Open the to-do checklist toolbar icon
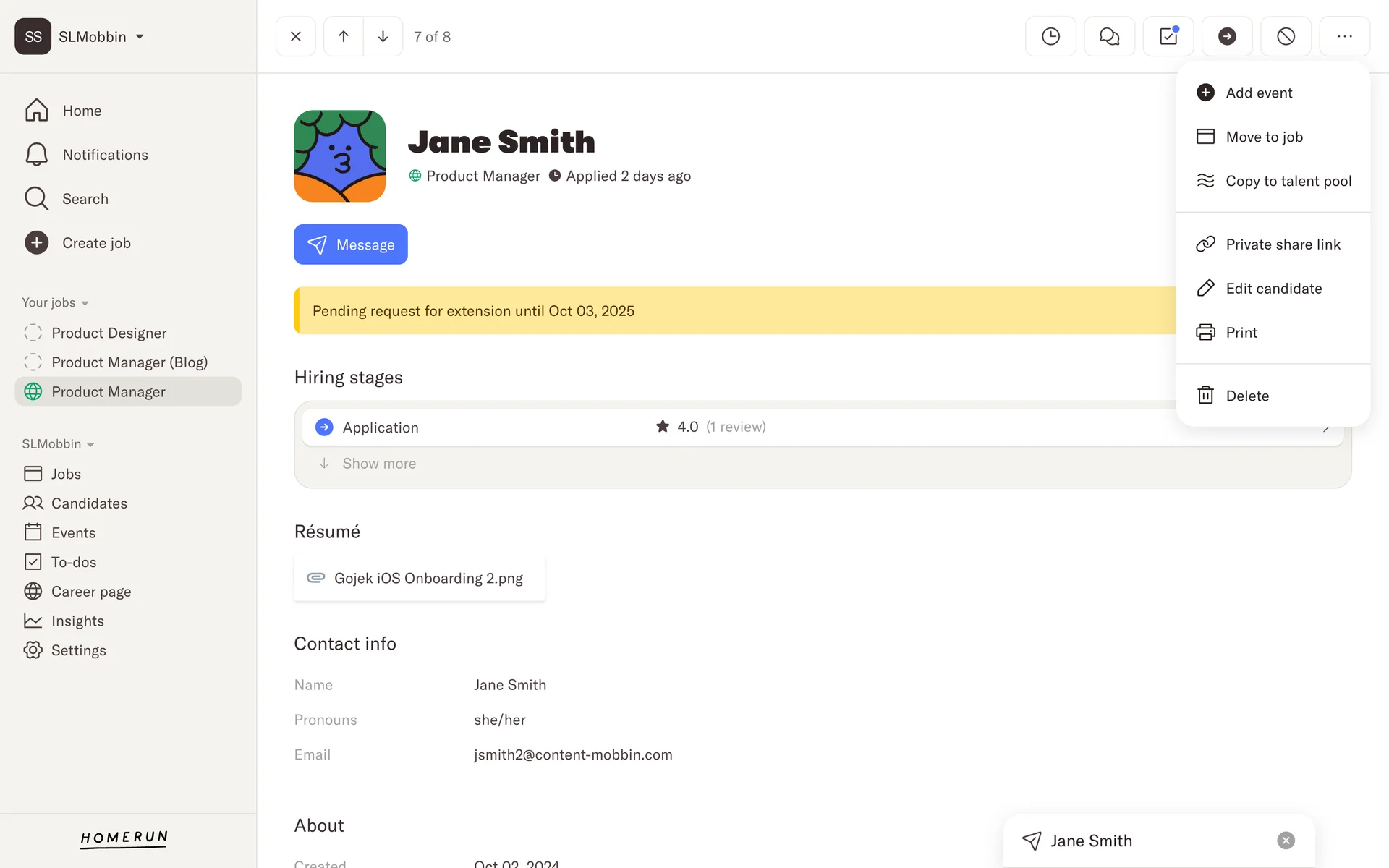 (1168, 36)
